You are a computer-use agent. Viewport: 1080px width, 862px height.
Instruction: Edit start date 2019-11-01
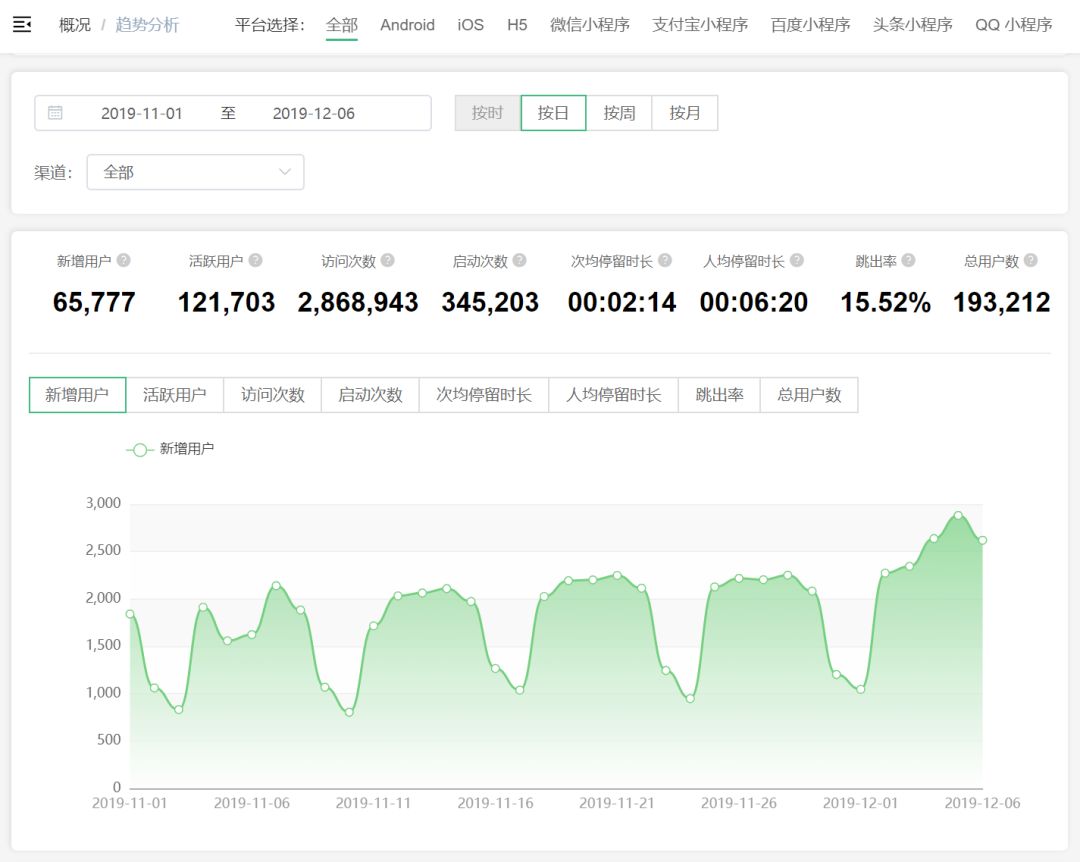click(x=142, y=113)
